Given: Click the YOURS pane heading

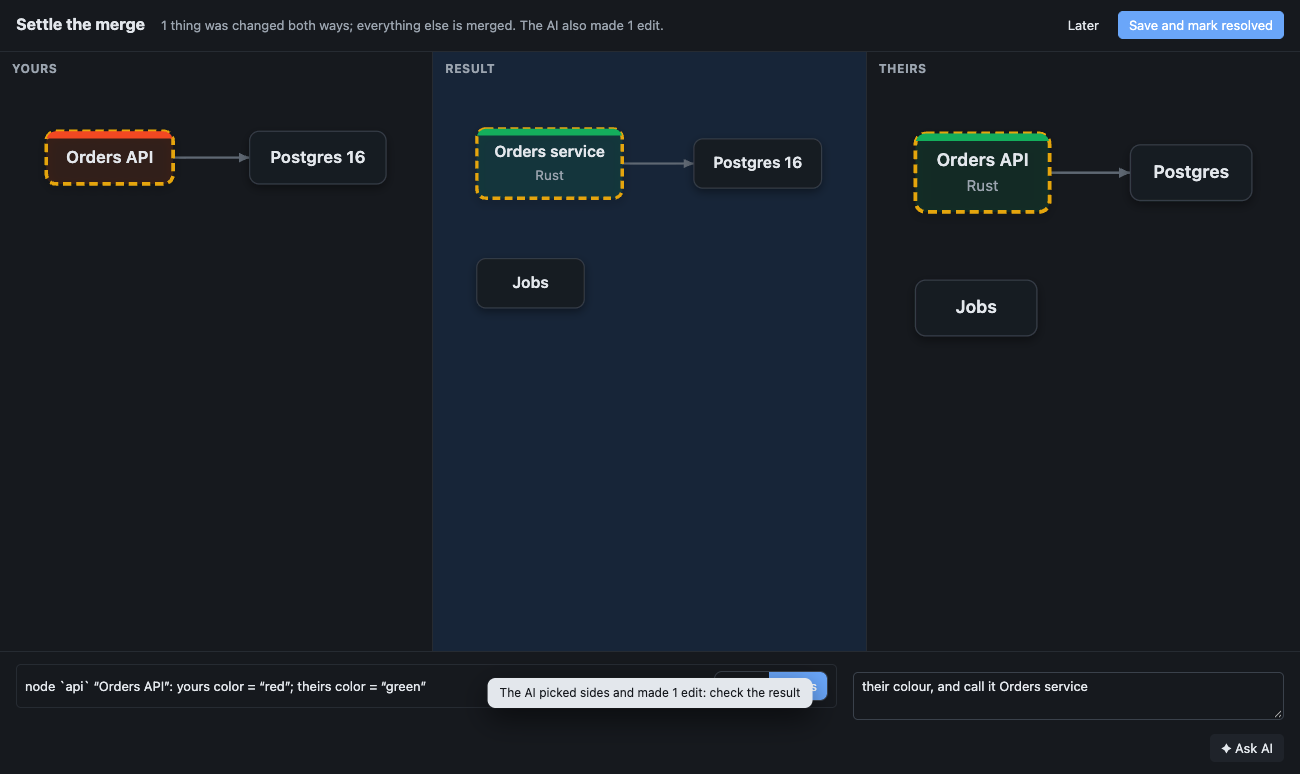Looking at the screenshot, I should tap(34, 69).
